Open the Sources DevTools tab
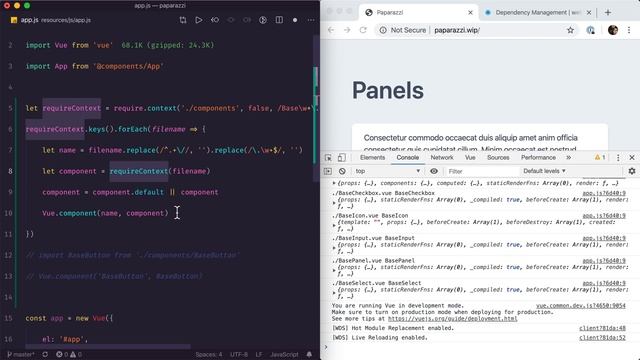The image size is (640, 360). coord(498,158)
